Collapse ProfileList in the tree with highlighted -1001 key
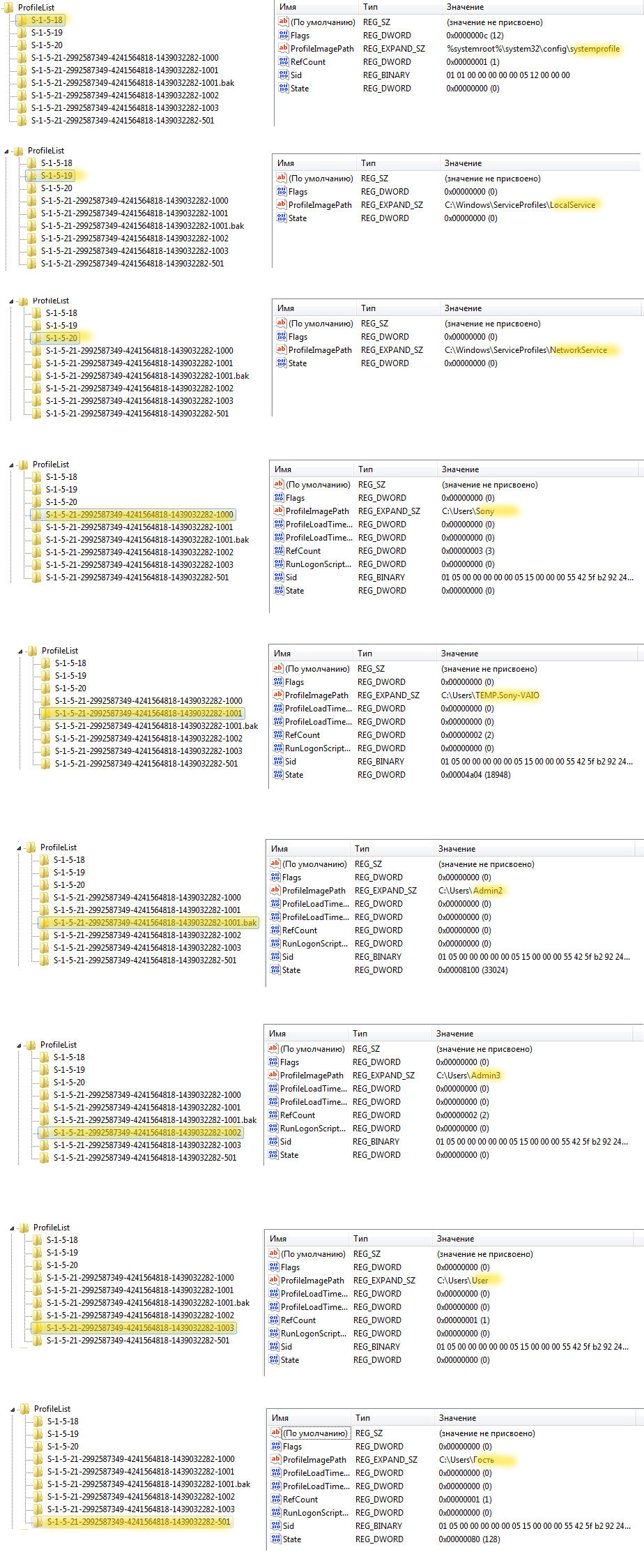This screenshot has height=1568, width=644. pos(21,651)
